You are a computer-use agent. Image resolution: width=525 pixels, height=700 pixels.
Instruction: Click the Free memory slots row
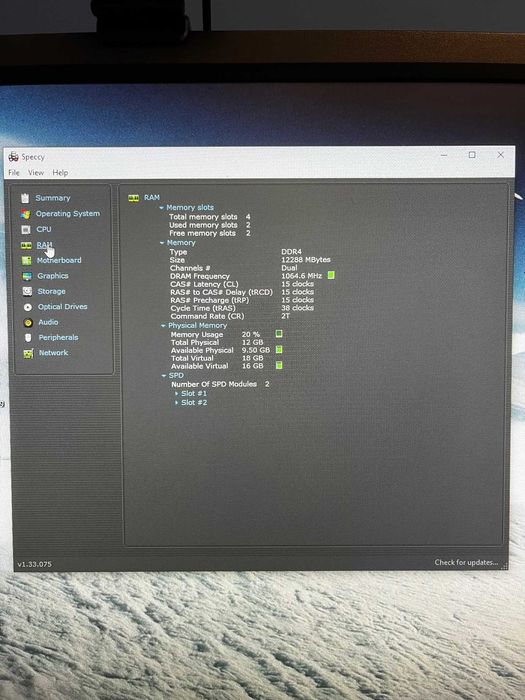pos(209,233)
